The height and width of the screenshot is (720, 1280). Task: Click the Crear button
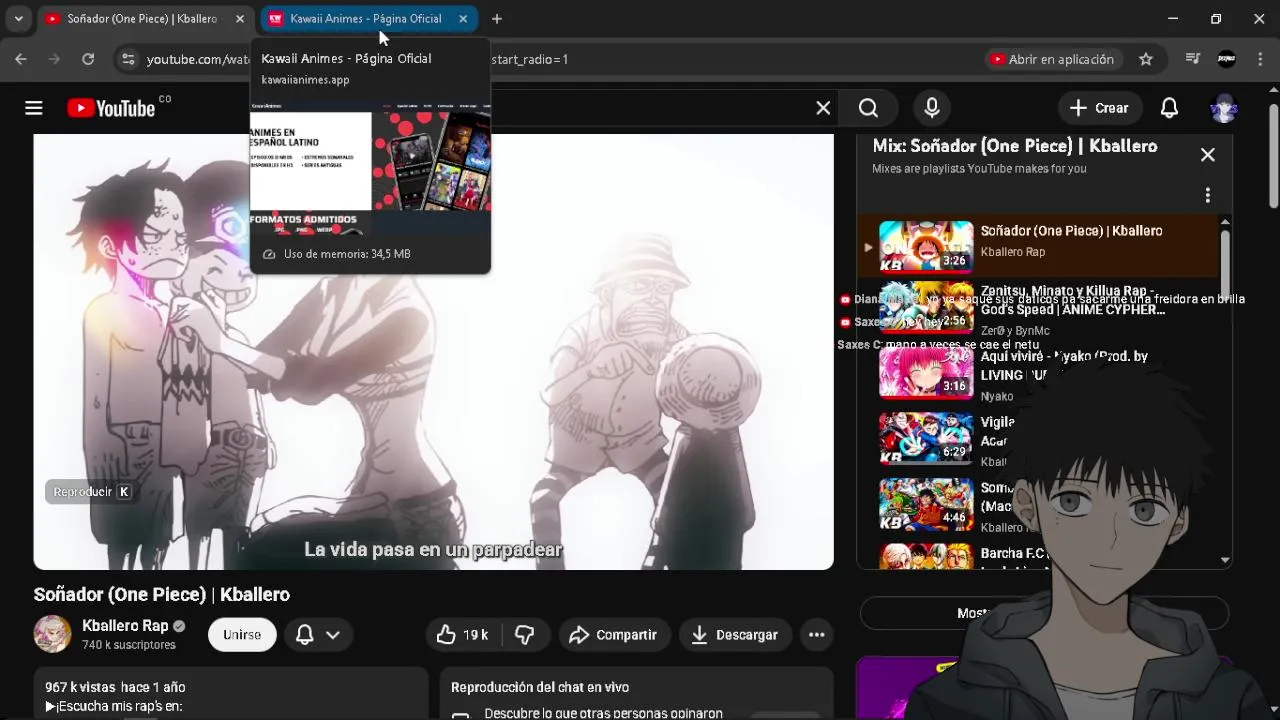point(1098,108)
